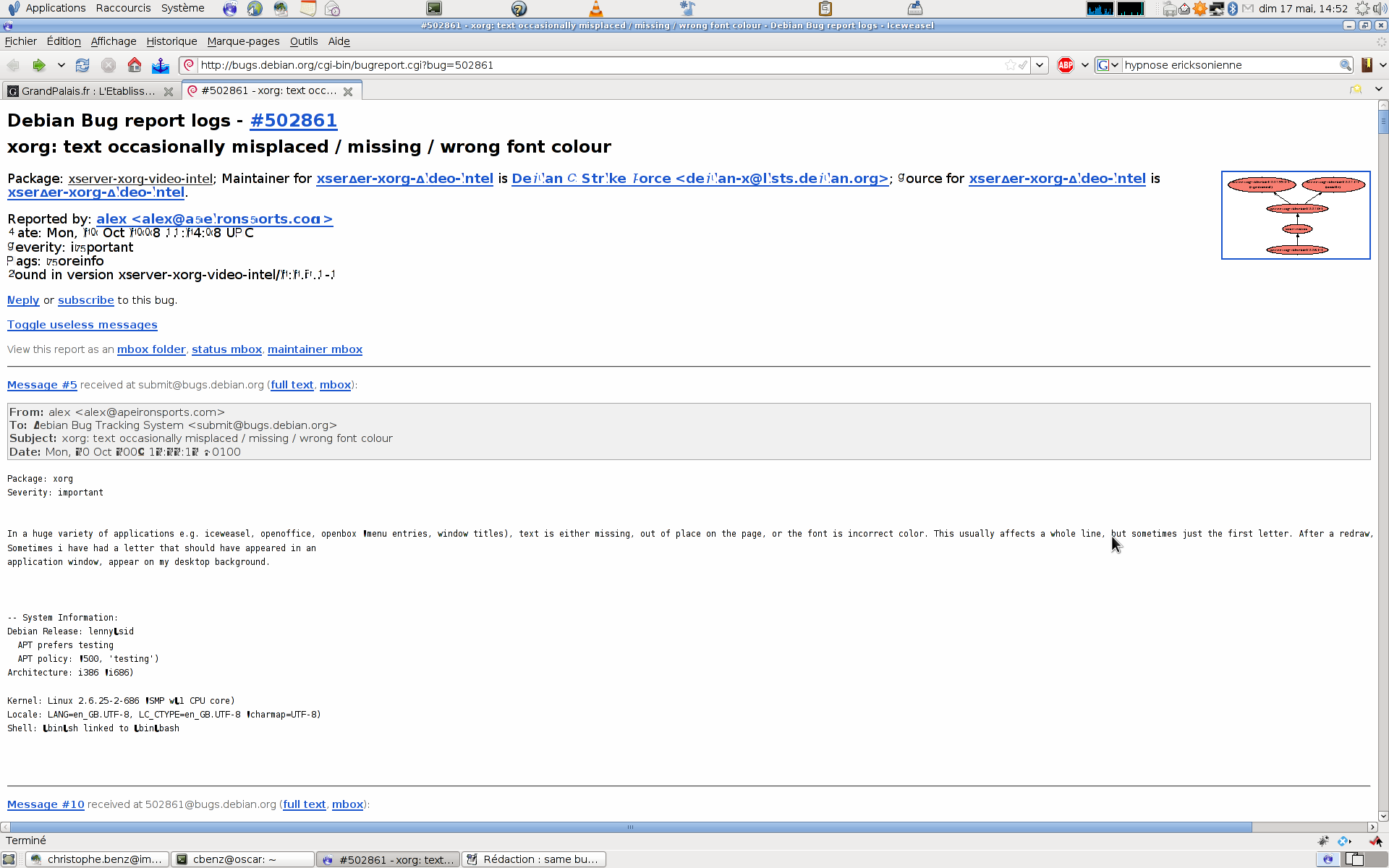Click the vertical scrollbar down arrow
This screenshot has height=868, width=1389.
(x=1383, y=816)
